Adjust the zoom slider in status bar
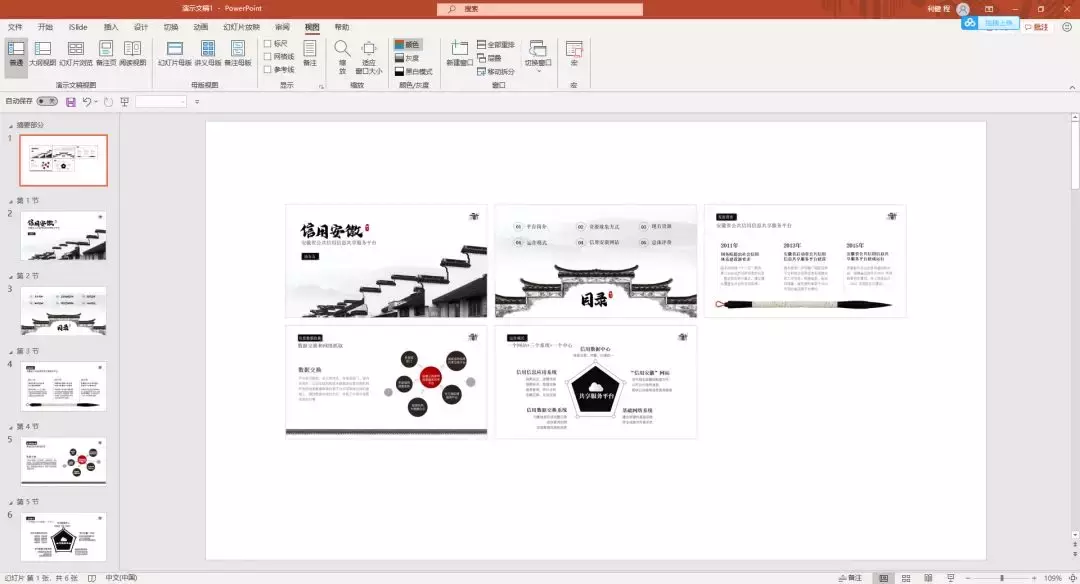This screenshot has width=1080, height=584. [1001, 578]
